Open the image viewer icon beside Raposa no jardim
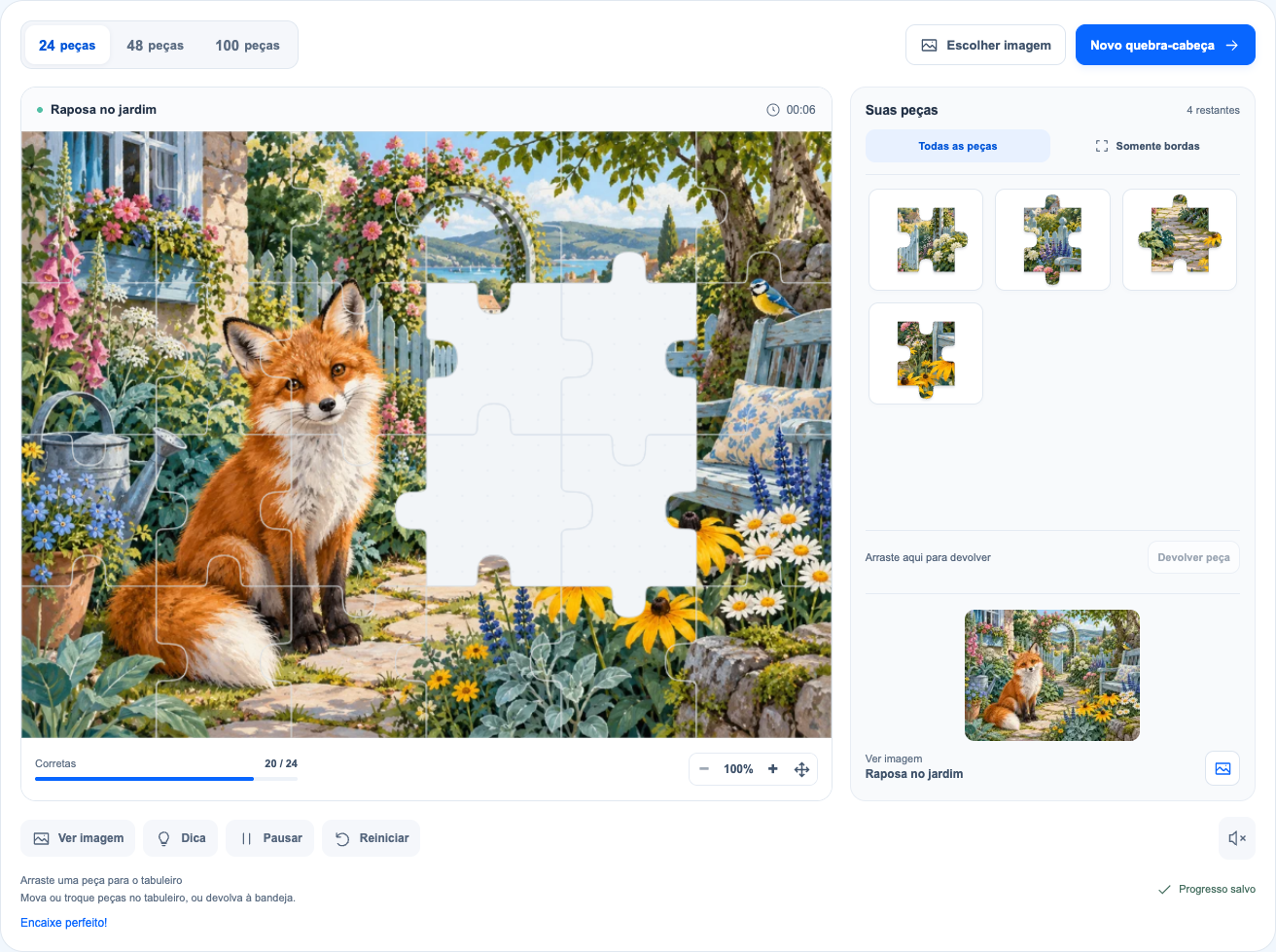Image resolution: width=1276 pixels, height=952 pixels. pos(1223,768)
